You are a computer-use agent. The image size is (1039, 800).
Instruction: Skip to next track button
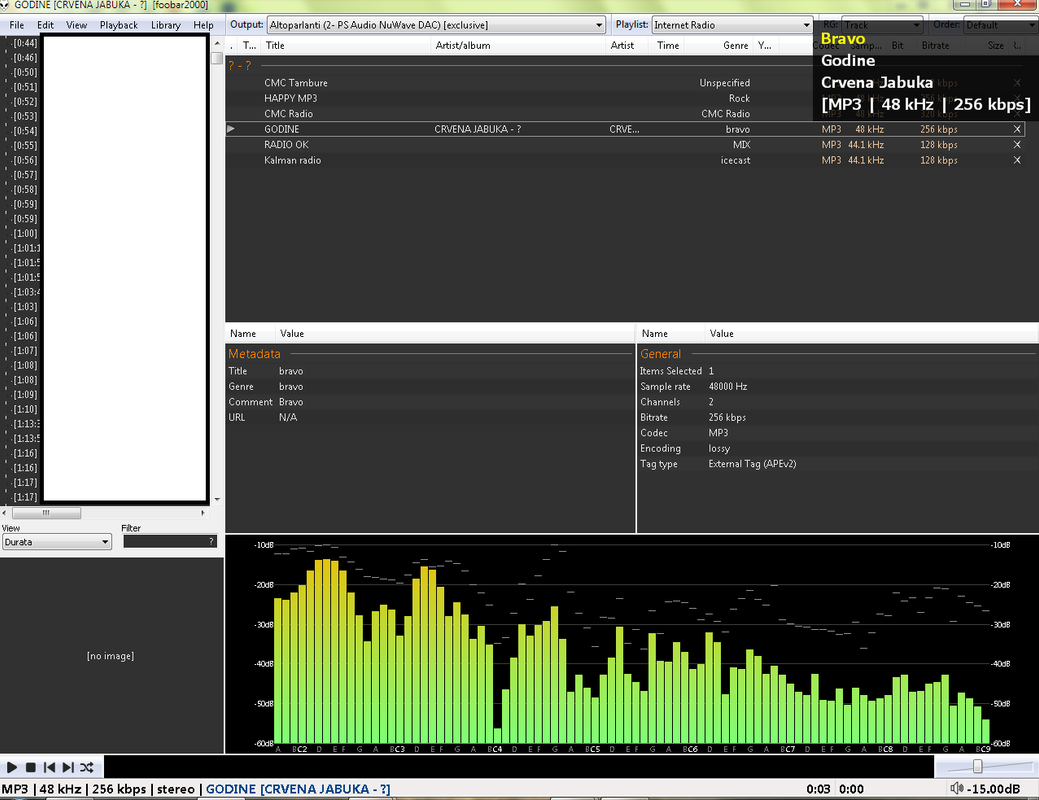[x=68, y=767]
